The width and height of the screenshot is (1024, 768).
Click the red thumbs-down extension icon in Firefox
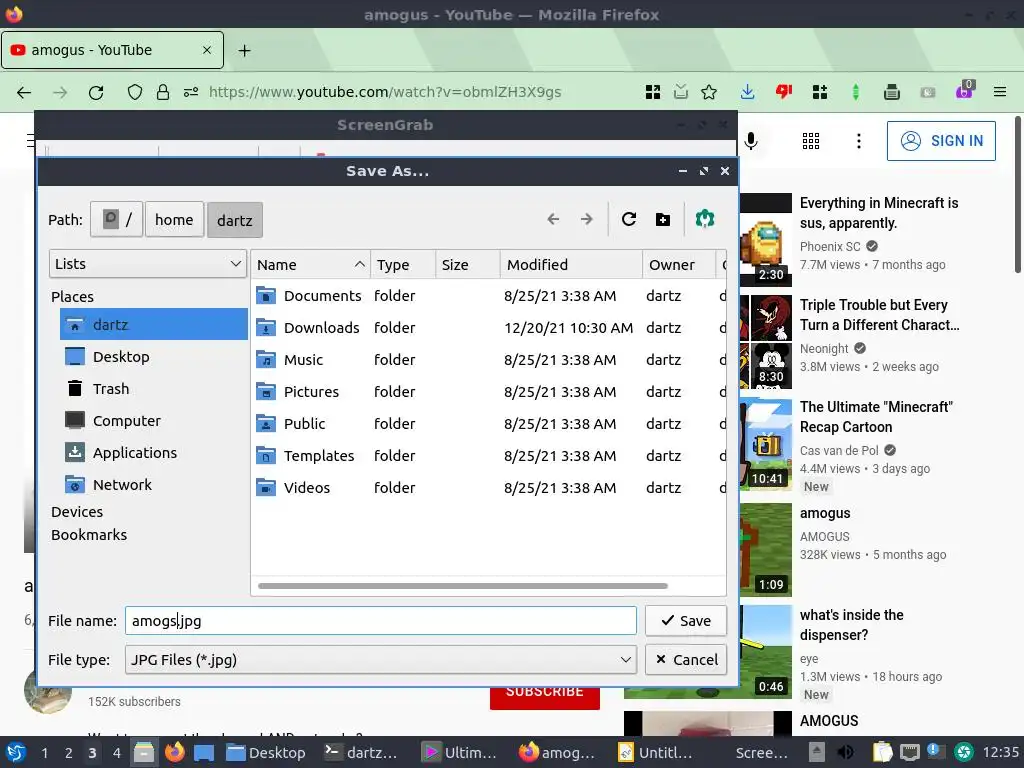coord(784,92)
